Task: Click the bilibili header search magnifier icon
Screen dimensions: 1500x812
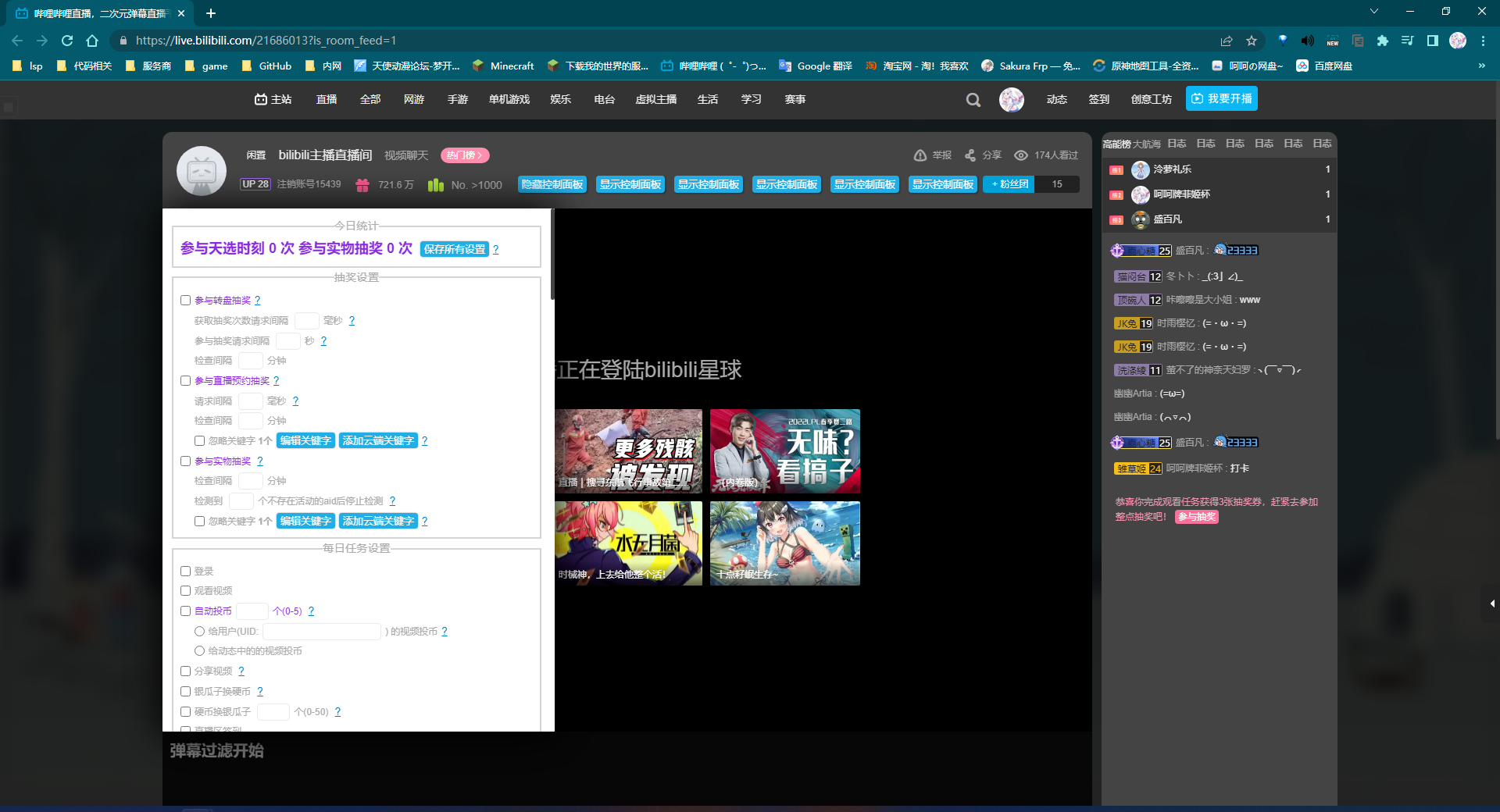Action: point(973,100)
